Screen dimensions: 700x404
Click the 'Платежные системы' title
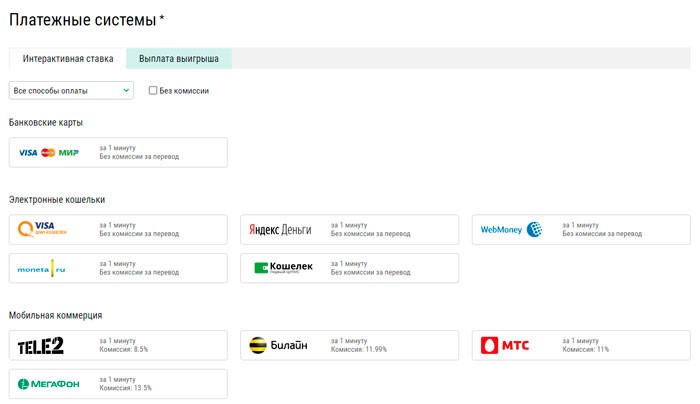83,20
